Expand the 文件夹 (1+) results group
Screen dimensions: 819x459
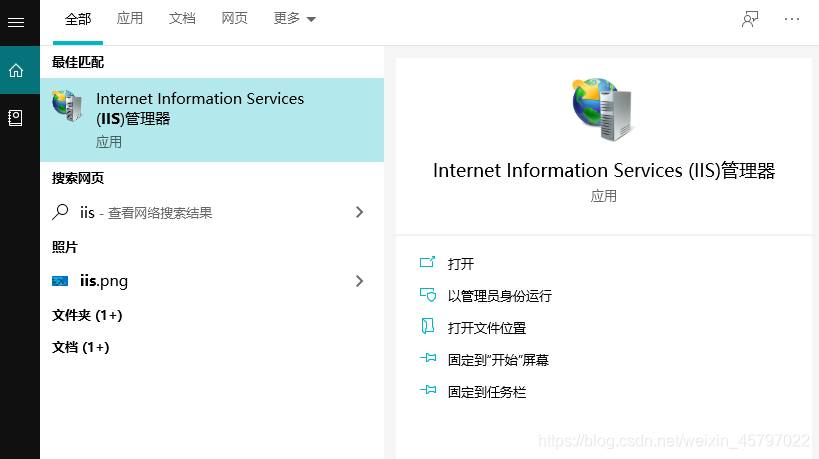coord(87,315)
